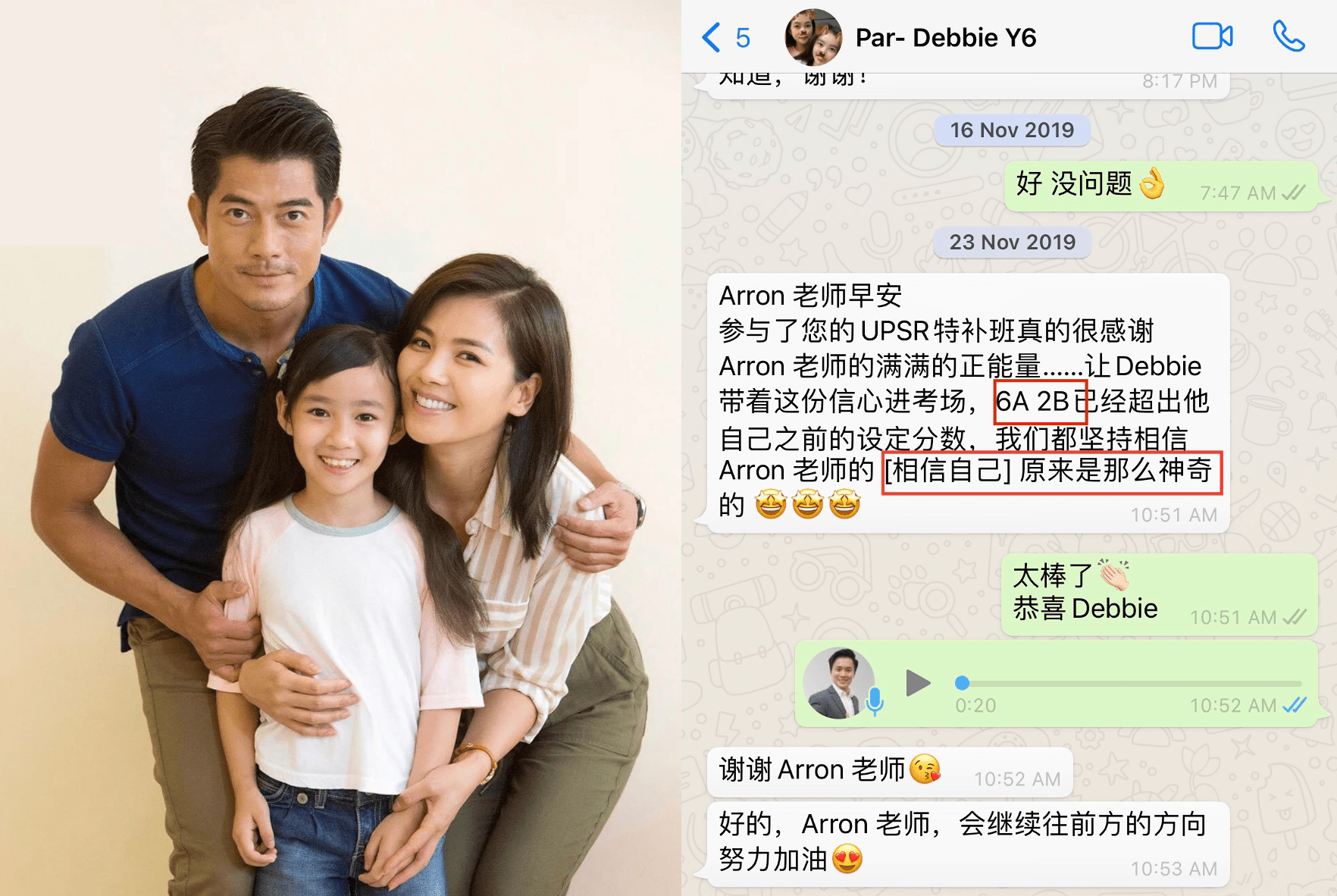Select the 16 Nov 2019 date label
Viewport: 1337px width, 896px height.
1012,130
